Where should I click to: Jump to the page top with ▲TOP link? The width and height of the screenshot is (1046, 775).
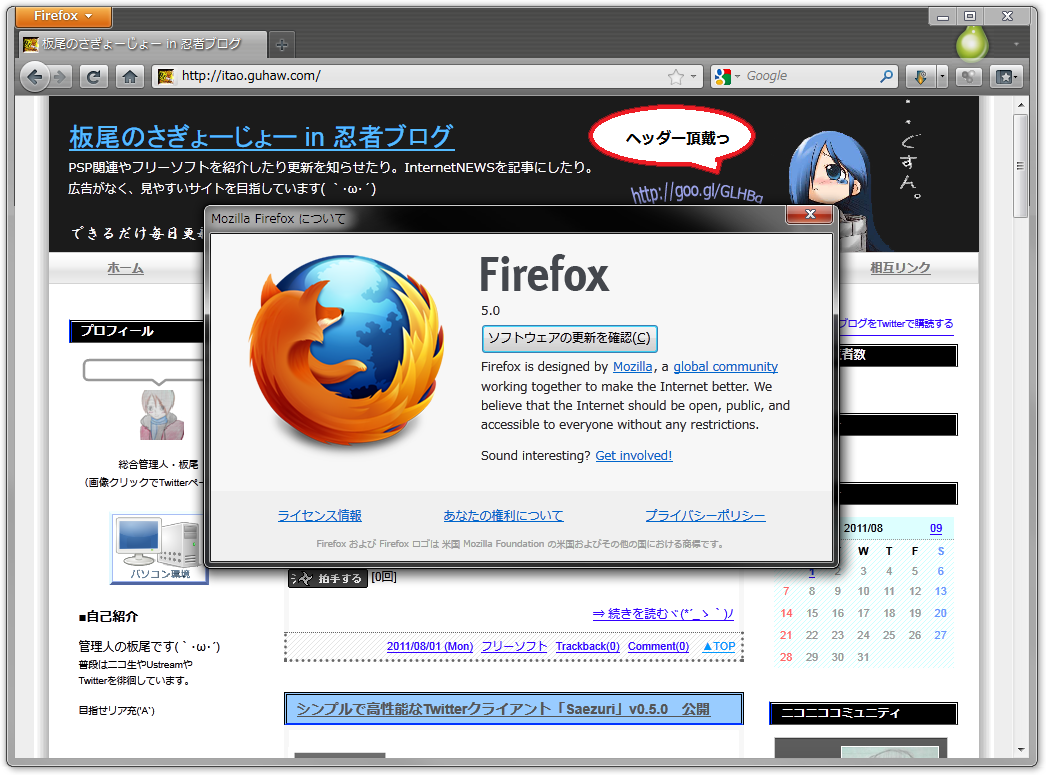point(719,646)
